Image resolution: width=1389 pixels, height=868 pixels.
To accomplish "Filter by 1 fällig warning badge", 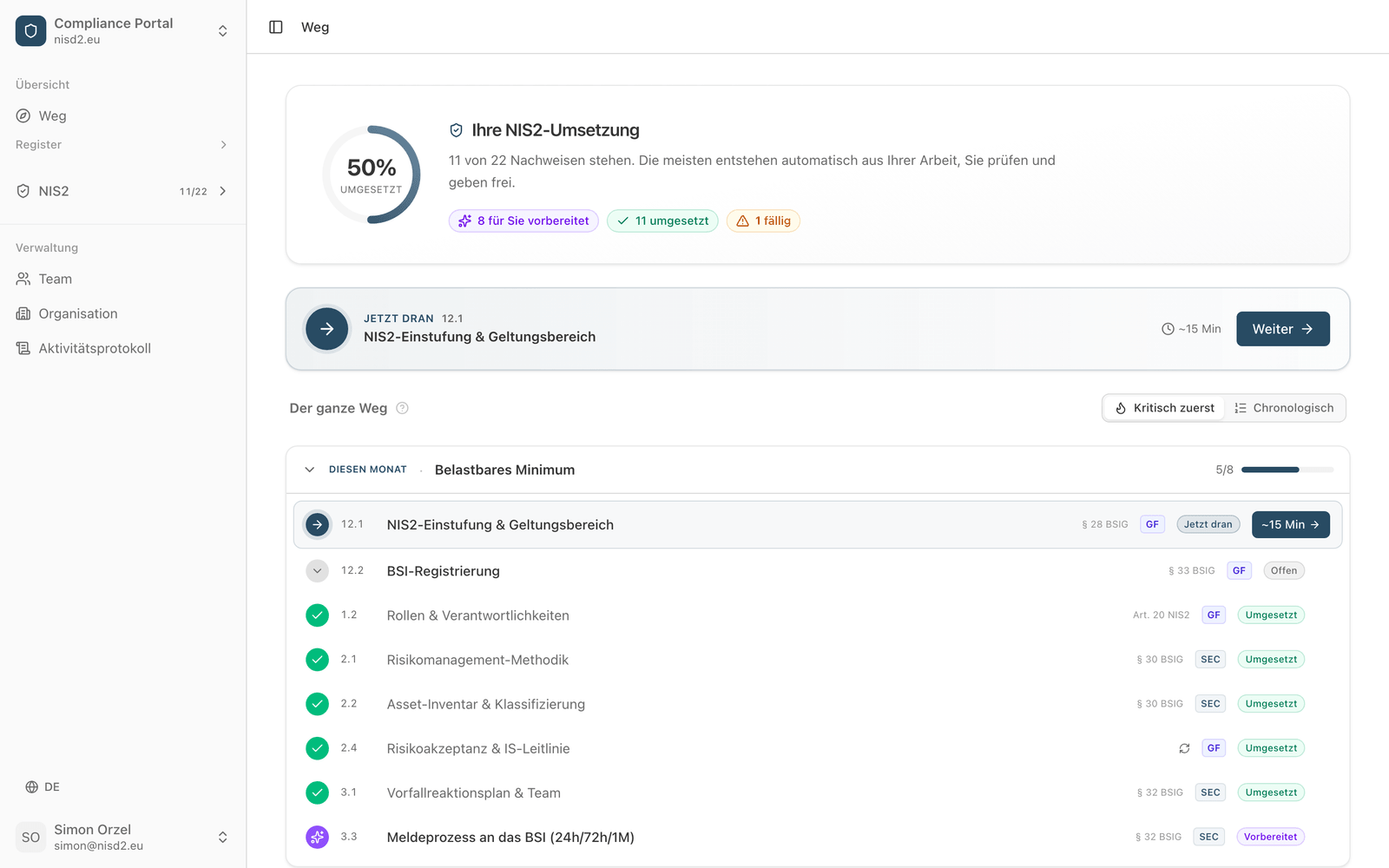I will pyautogui.click(x=763, y=220).
